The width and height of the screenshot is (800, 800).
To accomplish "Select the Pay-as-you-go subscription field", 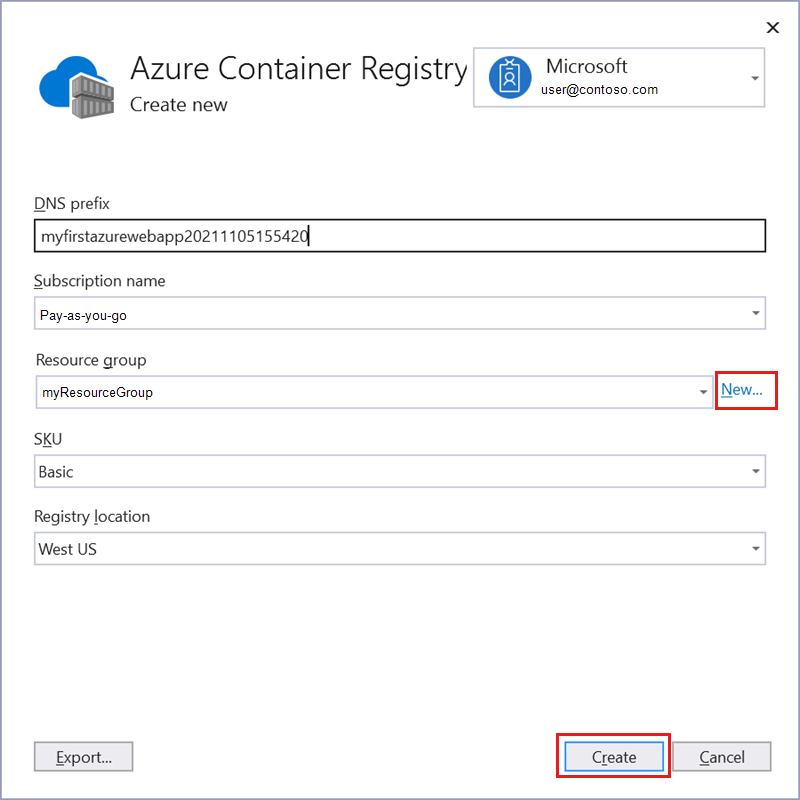I will coord(300,313).
